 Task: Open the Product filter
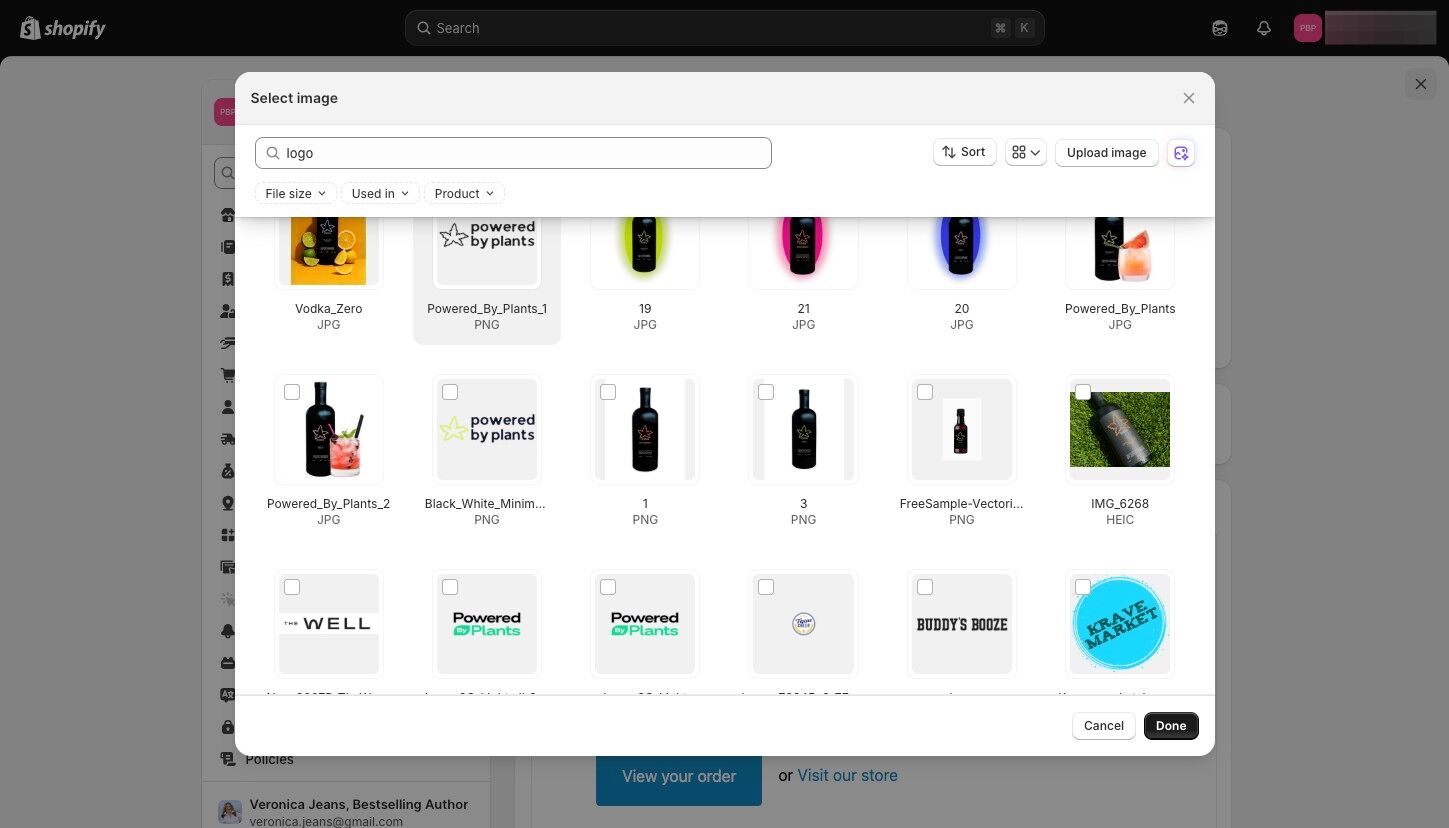pos(464,193)
